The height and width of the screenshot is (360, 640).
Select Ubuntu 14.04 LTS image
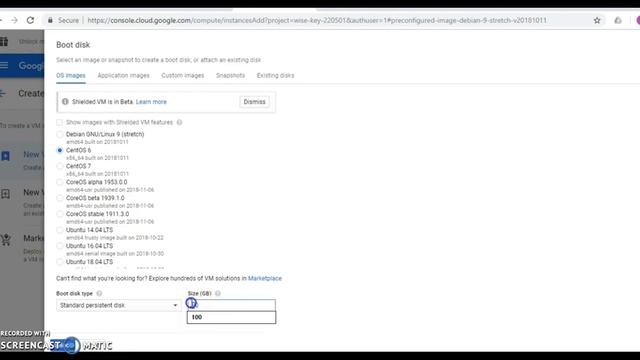point(60,230)
